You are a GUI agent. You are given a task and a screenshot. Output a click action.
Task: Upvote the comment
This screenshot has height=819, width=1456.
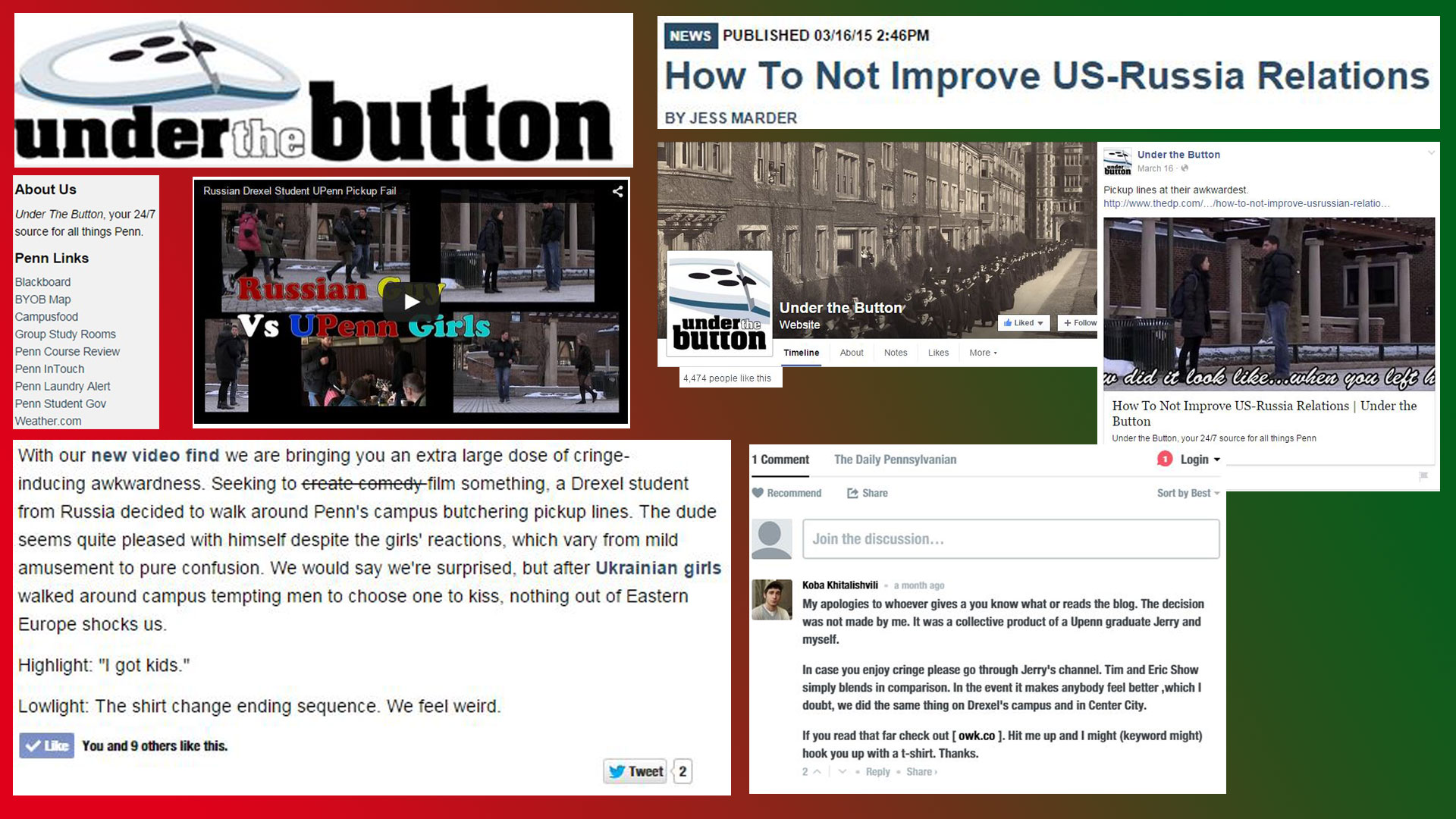tap(817, 772)
